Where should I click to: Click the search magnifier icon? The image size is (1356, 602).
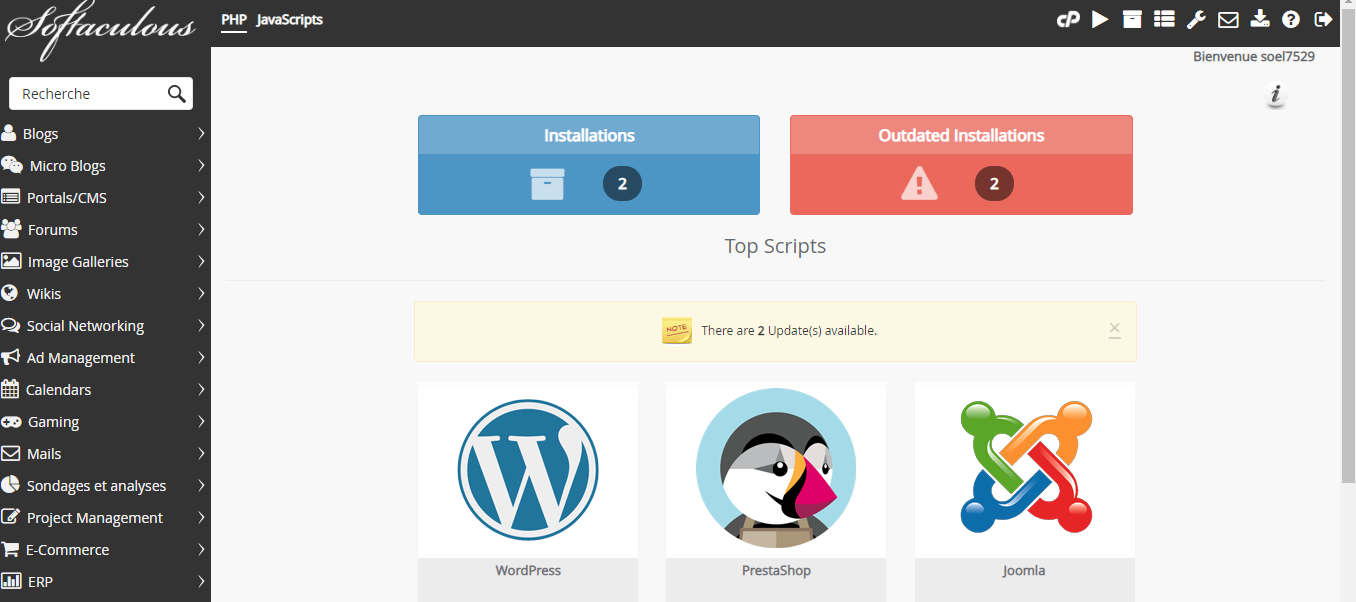tap(177, 94)
